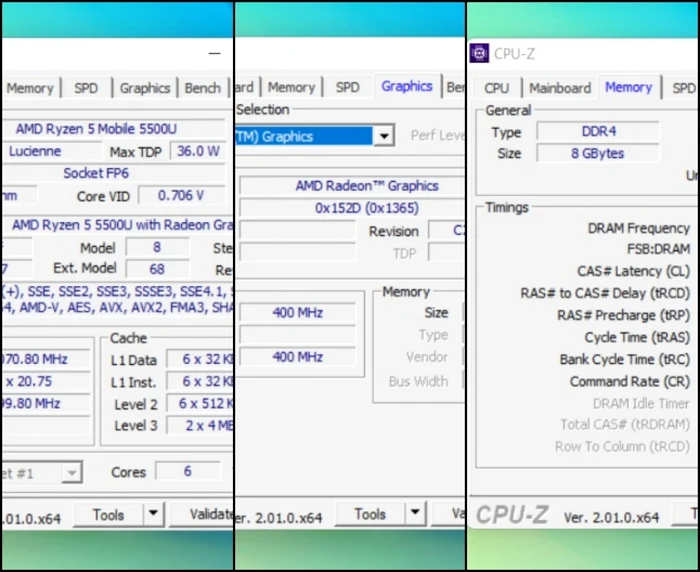Click the 'AMD Ryzen 5 5500U with Radeon' specification
The width and height of the screenshot is (700, 572).
point(118,225)
